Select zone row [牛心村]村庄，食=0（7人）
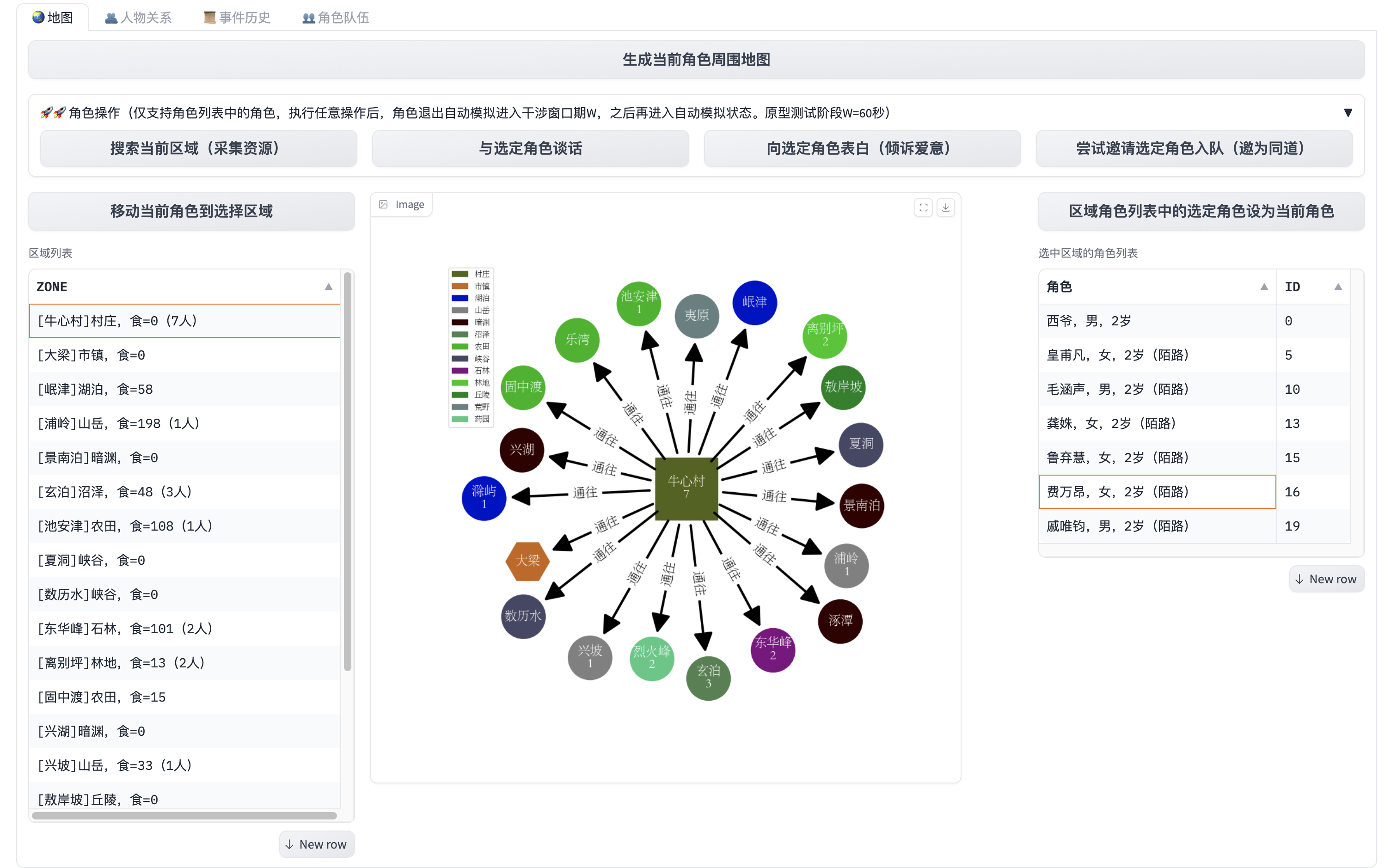Screen dimensions: 1397x868 pos(184,321)
